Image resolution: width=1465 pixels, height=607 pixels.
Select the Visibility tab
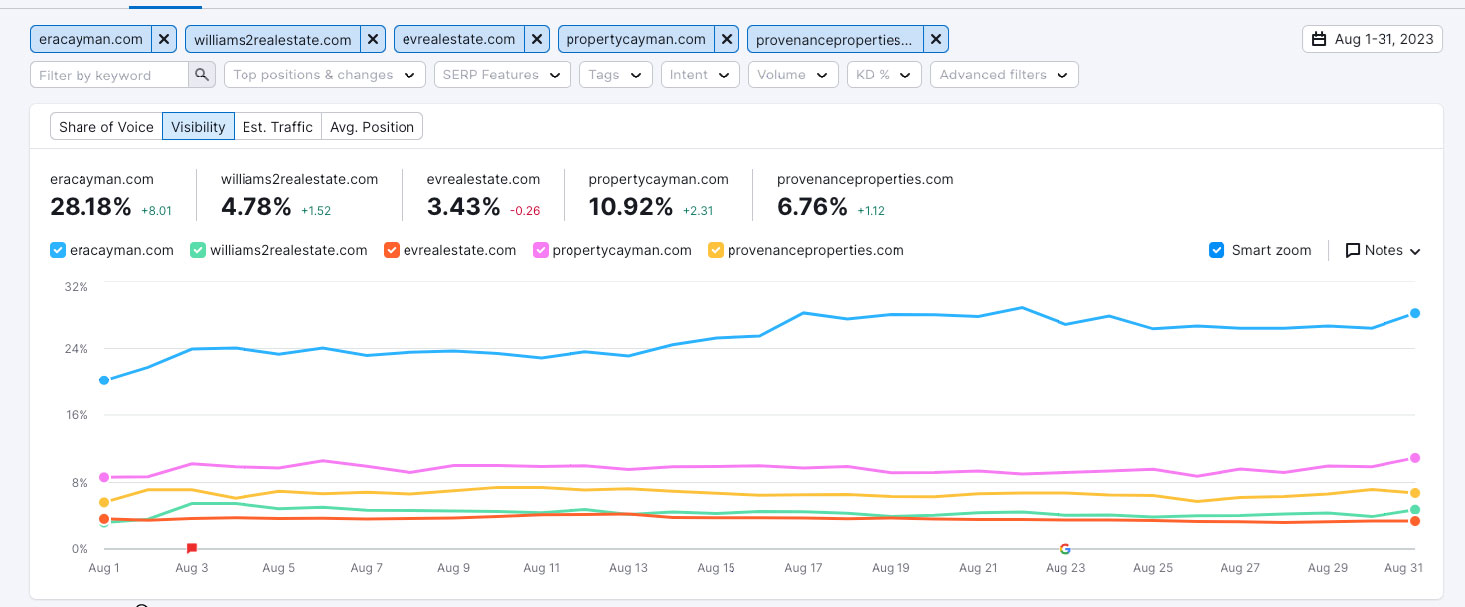pyautogui.click(x=198, y=127)
